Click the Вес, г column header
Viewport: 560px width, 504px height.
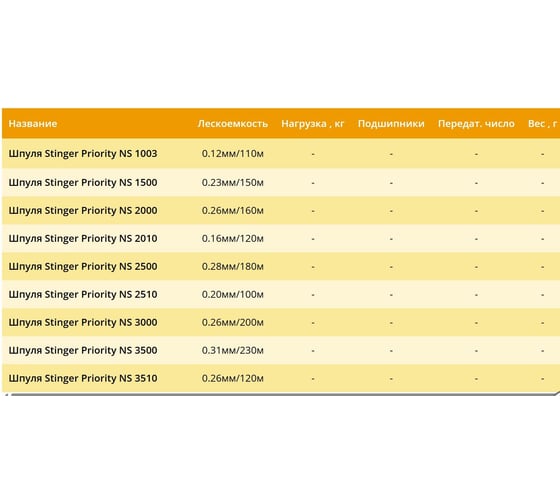[542, 124]
